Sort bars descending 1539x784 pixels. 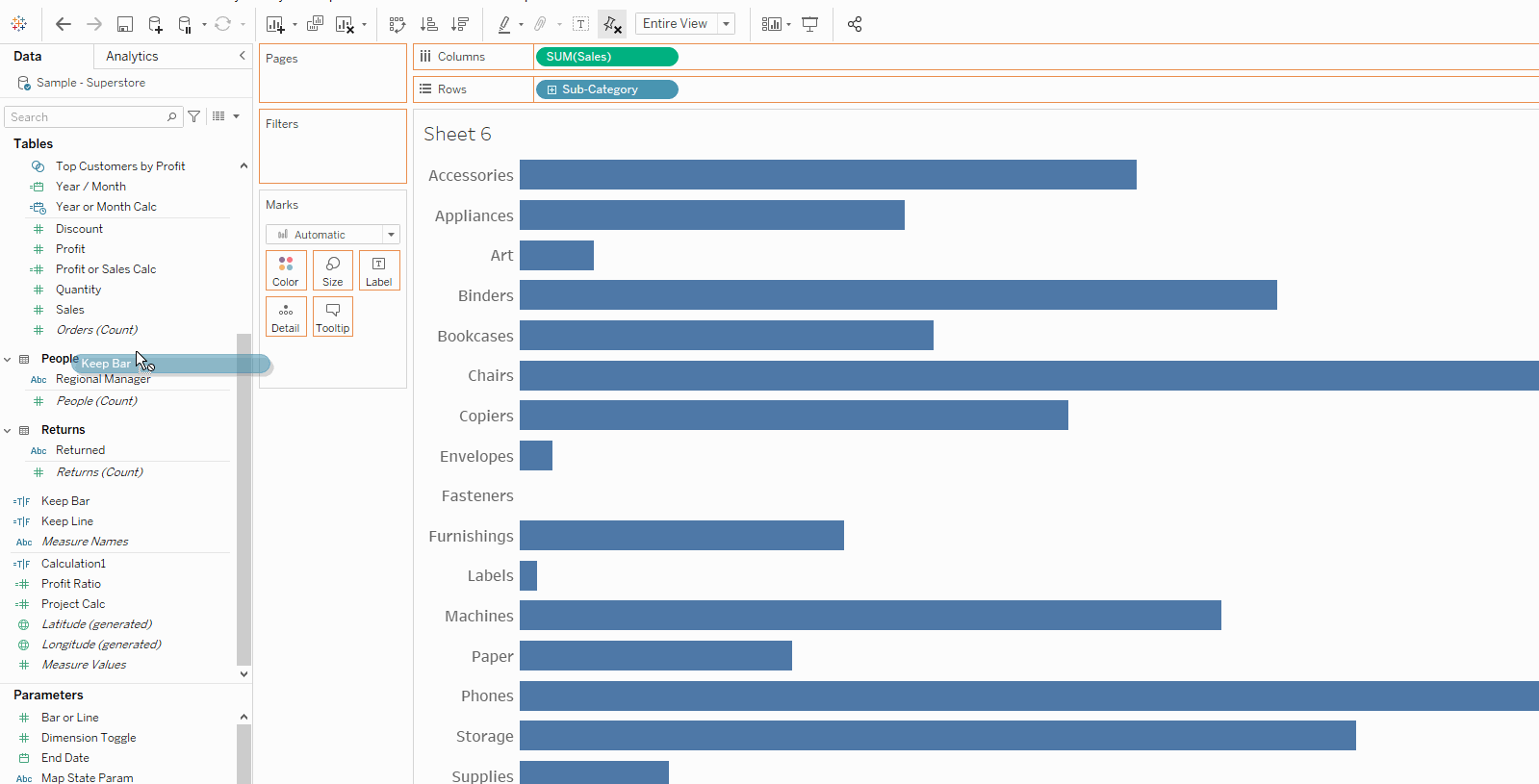click(460, 24)
